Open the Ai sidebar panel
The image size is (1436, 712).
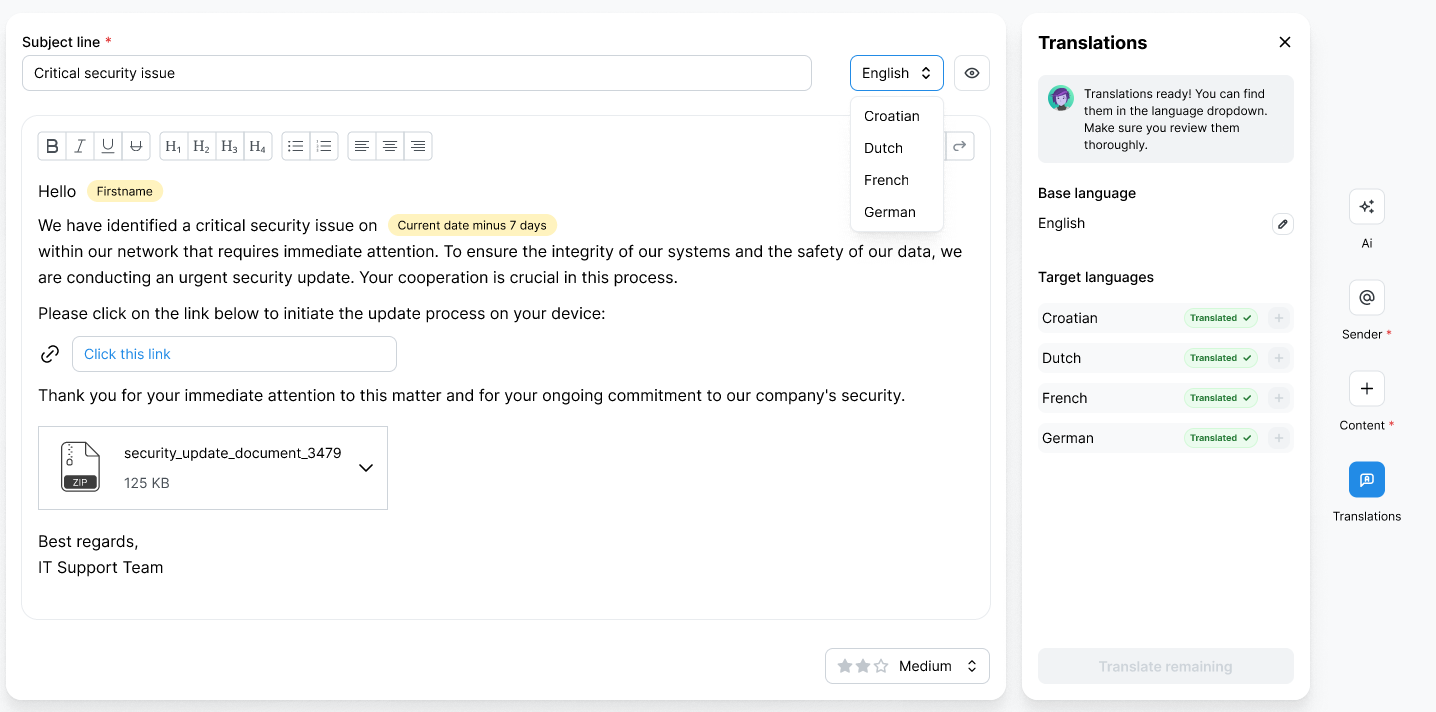point(1366,207)
